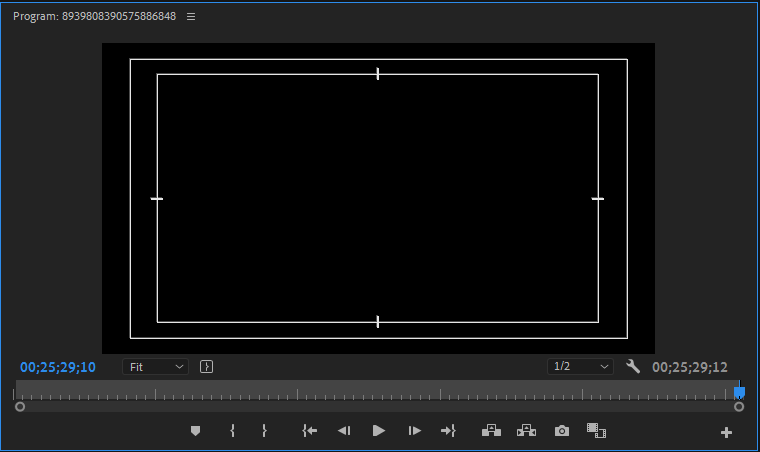Step back one frame
The width and height of the screenshot is (760, 452).
343,431
